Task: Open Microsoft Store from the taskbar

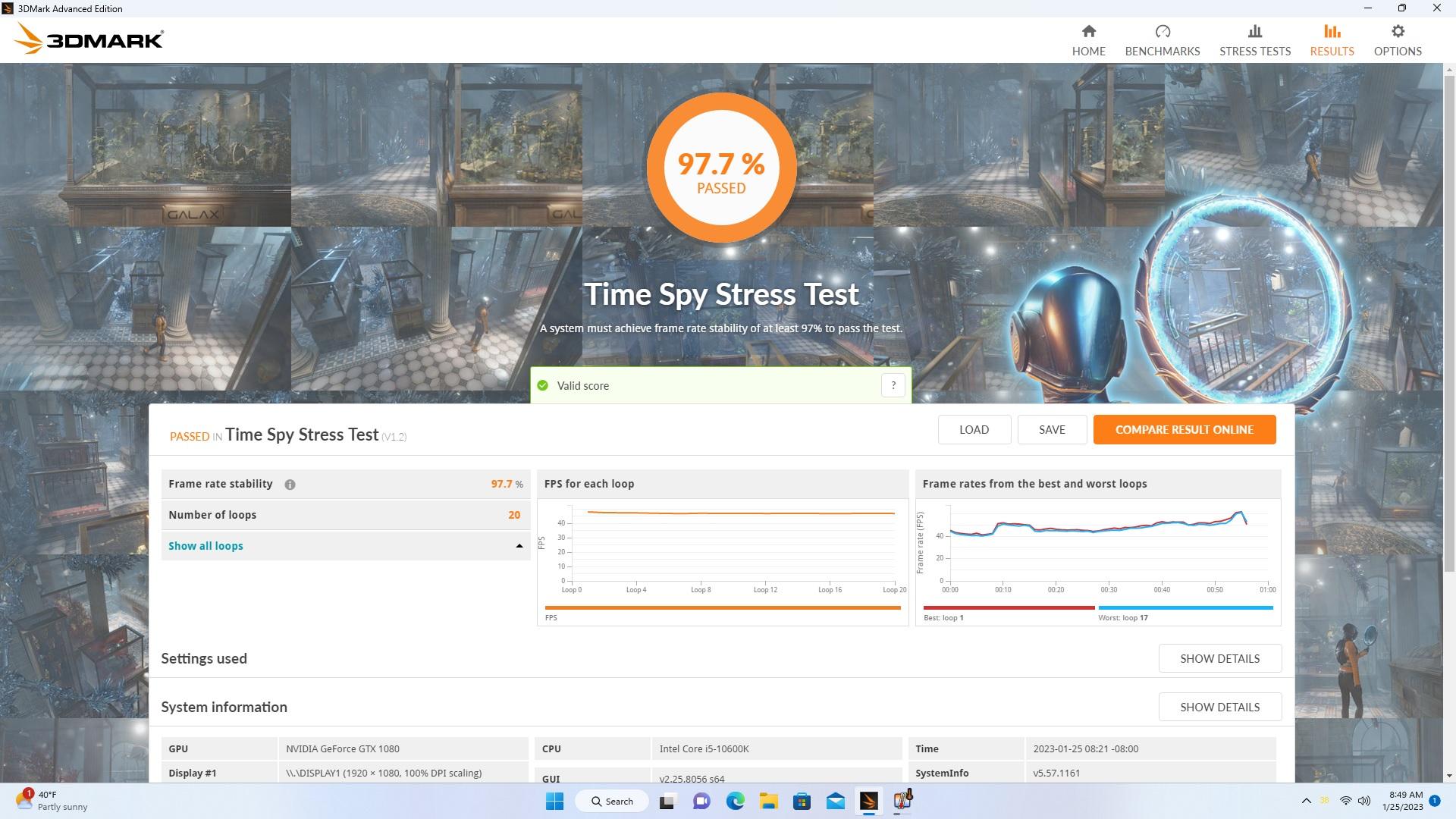Action: [802, 801]
